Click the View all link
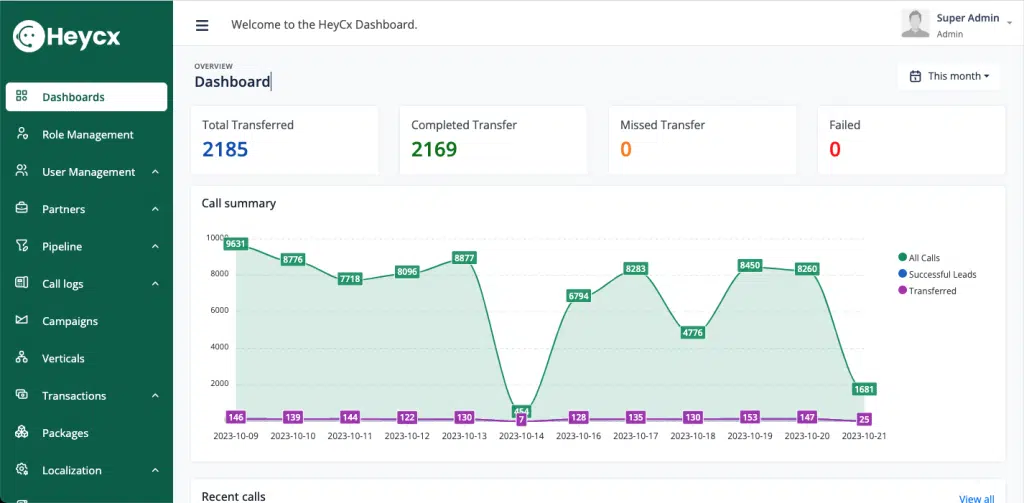Image resolution: width=1024 pixels, height=503 pixels. [976, 498]
